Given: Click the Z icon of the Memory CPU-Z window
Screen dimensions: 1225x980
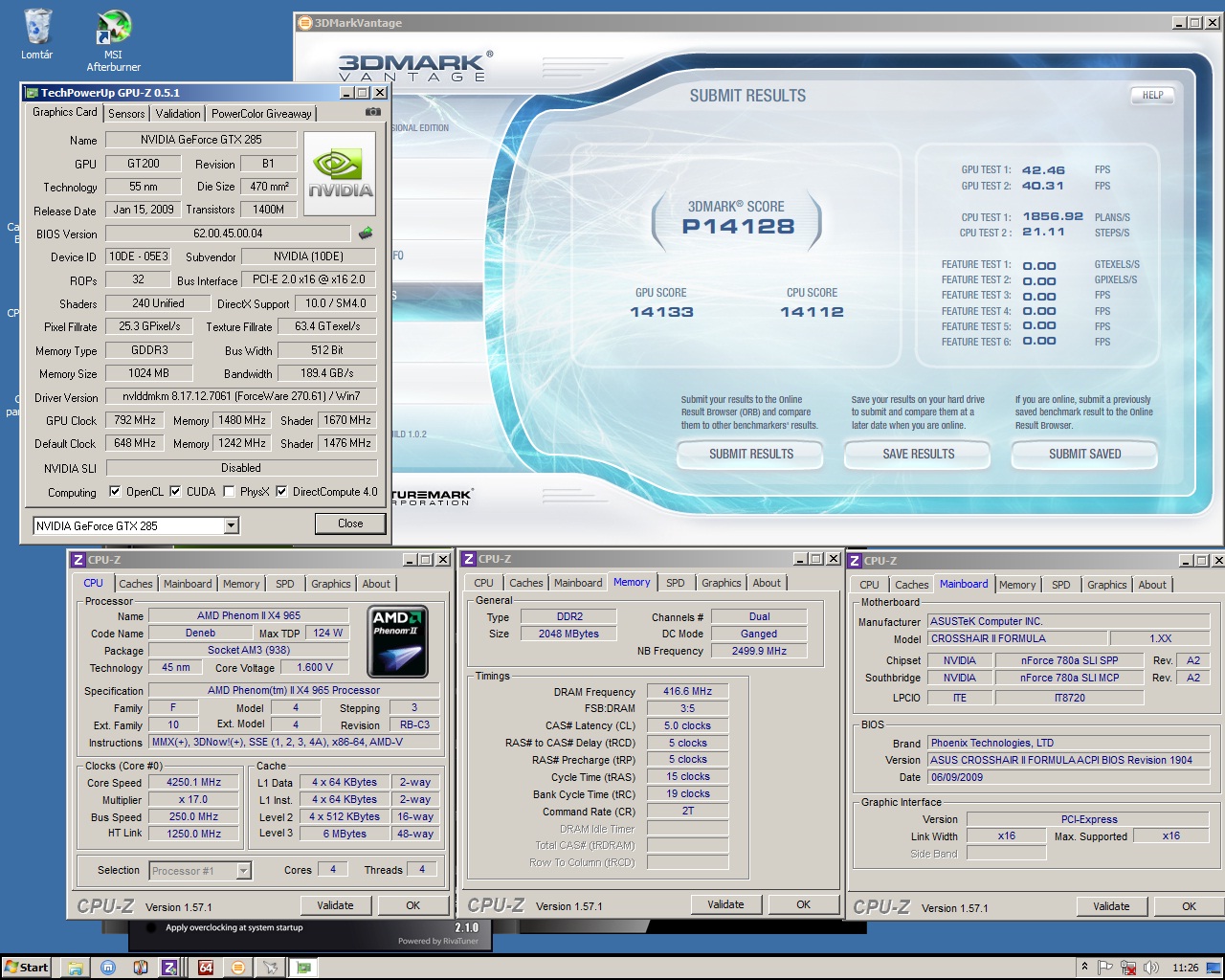Looking at the screenshot, I should (x=469, y=559).
